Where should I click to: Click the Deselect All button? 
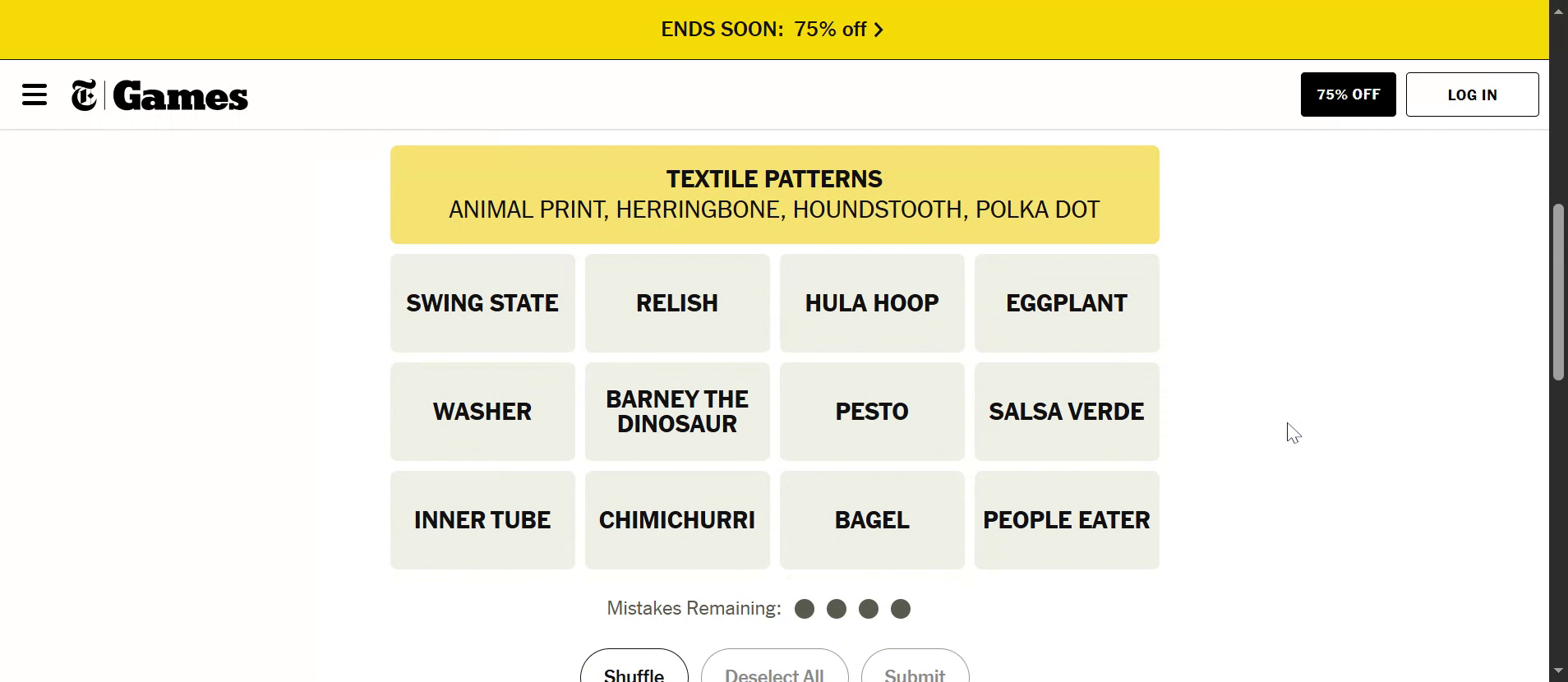click(x=774, y=670)
